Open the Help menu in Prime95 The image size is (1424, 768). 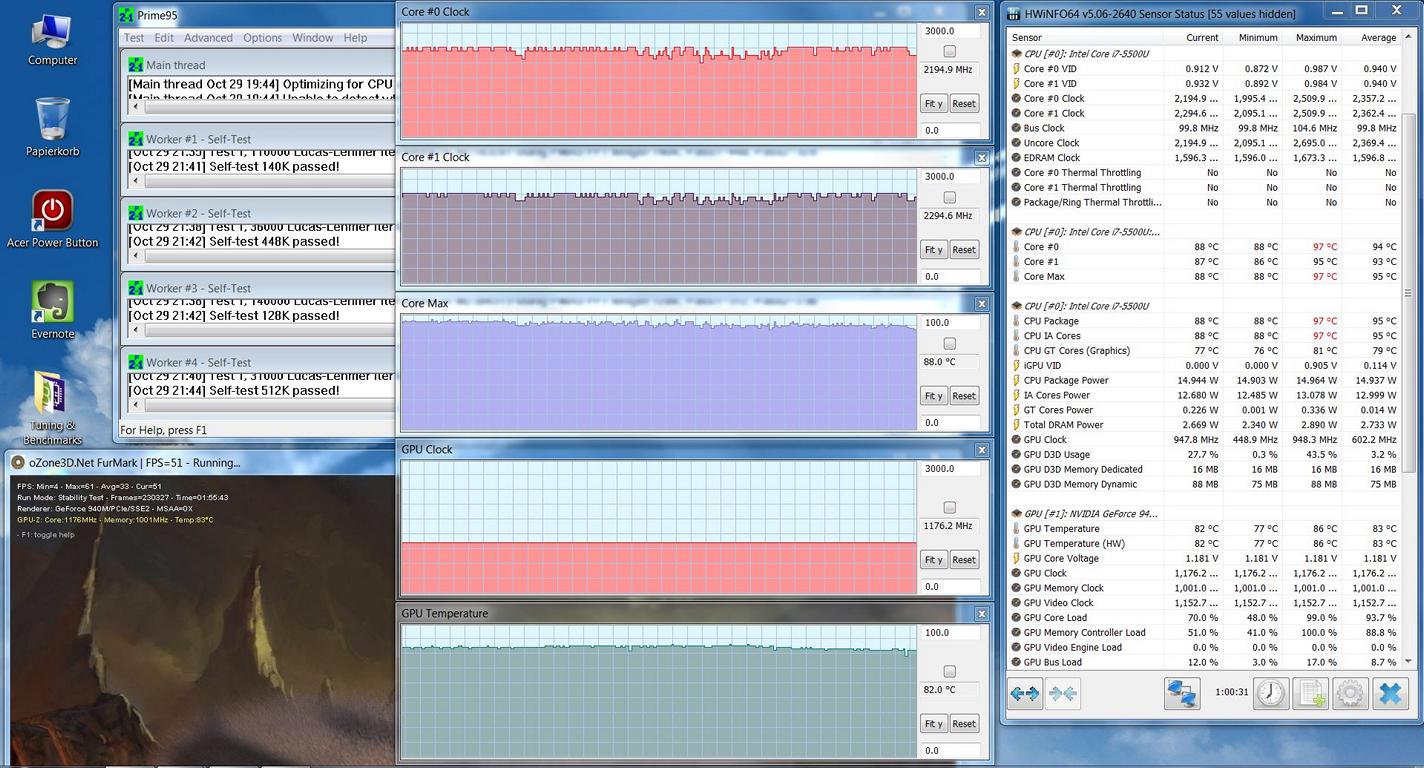click(x=355, y=38)
